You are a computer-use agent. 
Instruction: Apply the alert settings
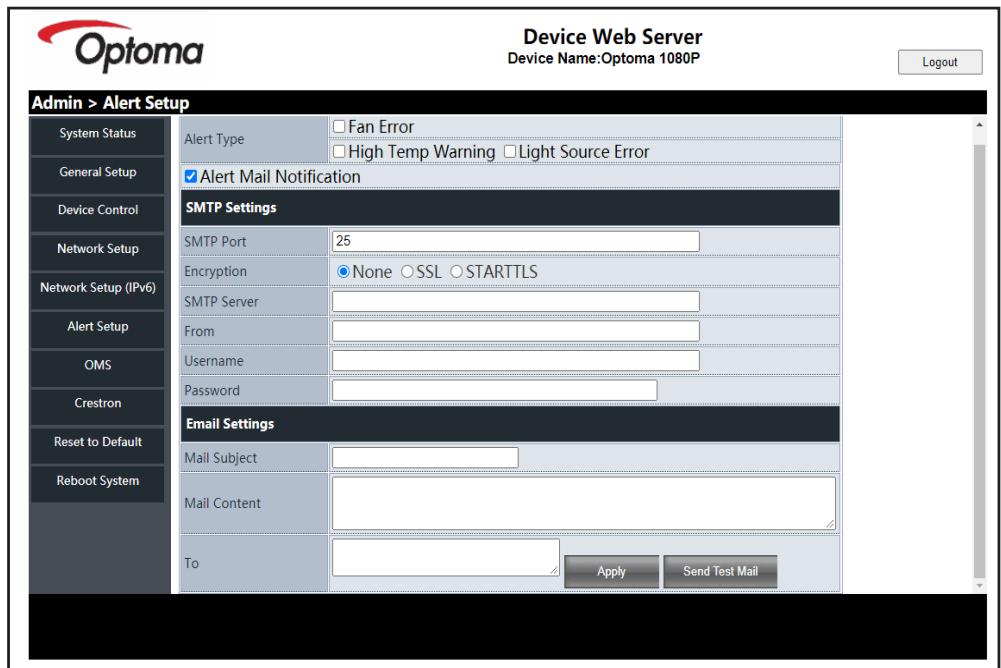coord(612,572)
